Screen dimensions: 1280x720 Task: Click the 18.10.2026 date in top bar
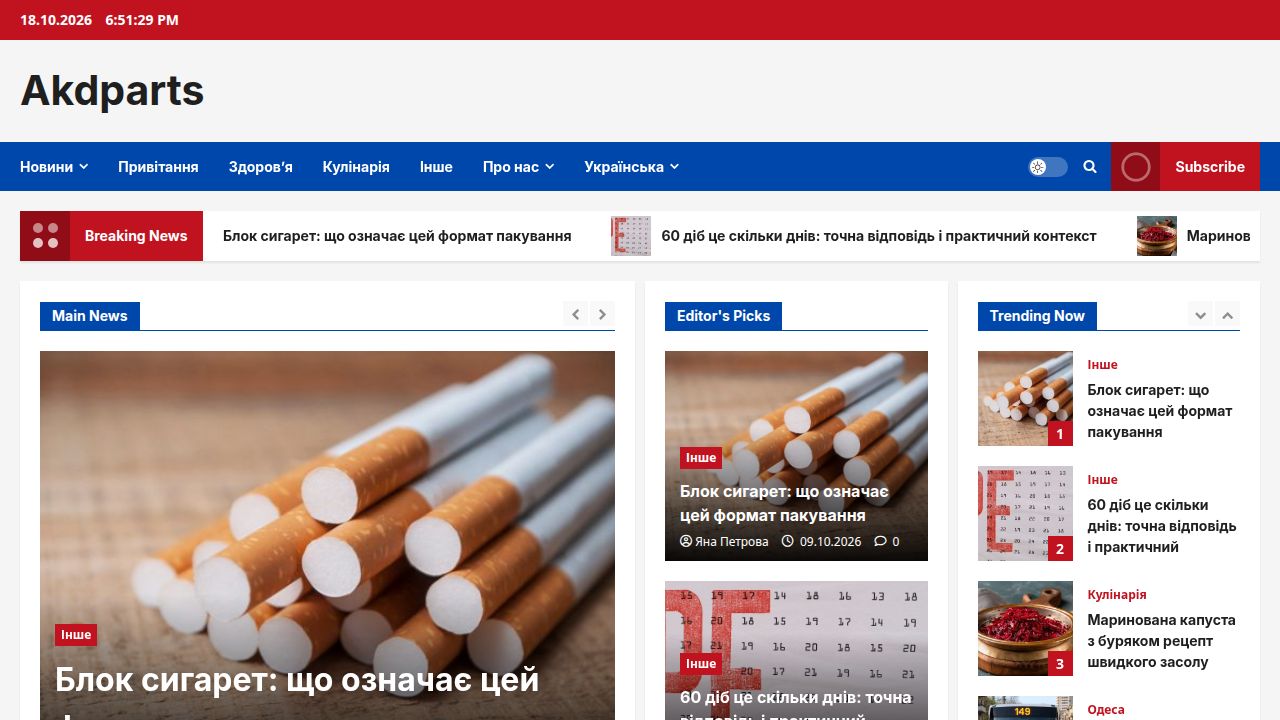pos(56,20)
